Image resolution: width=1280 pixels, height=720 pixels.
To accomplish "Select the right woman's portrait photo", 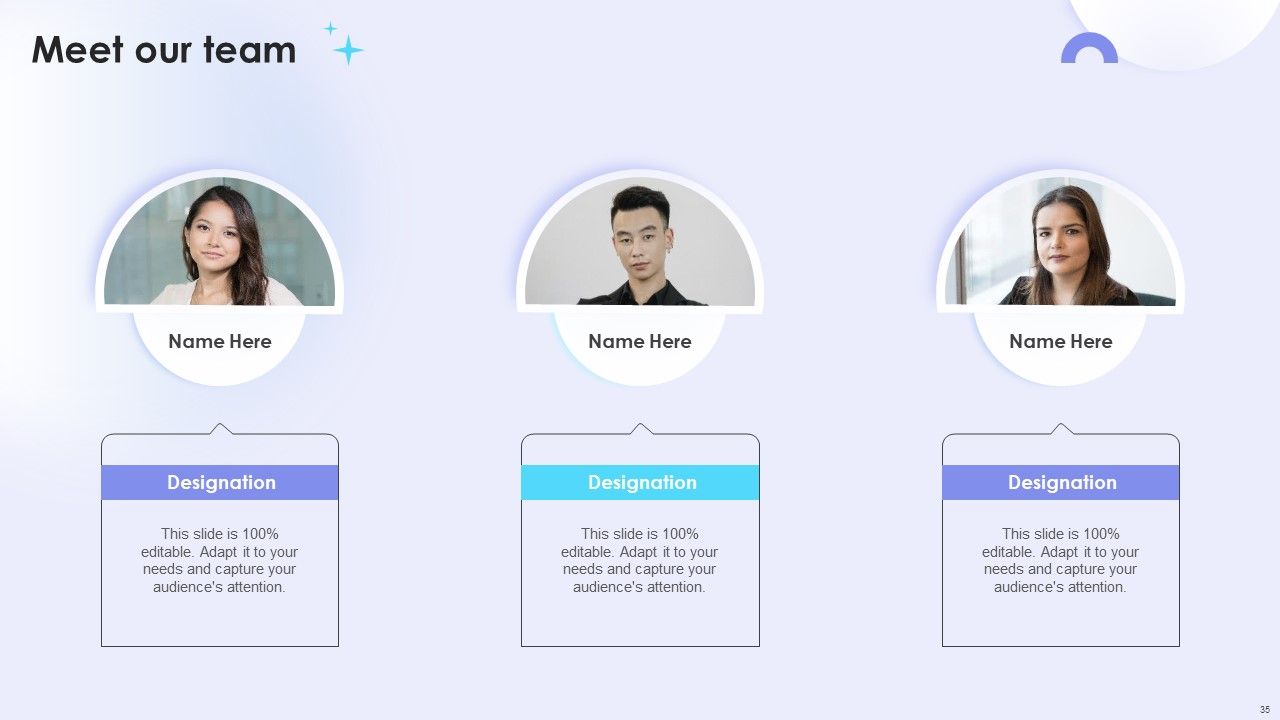I will pos(1060,242).
